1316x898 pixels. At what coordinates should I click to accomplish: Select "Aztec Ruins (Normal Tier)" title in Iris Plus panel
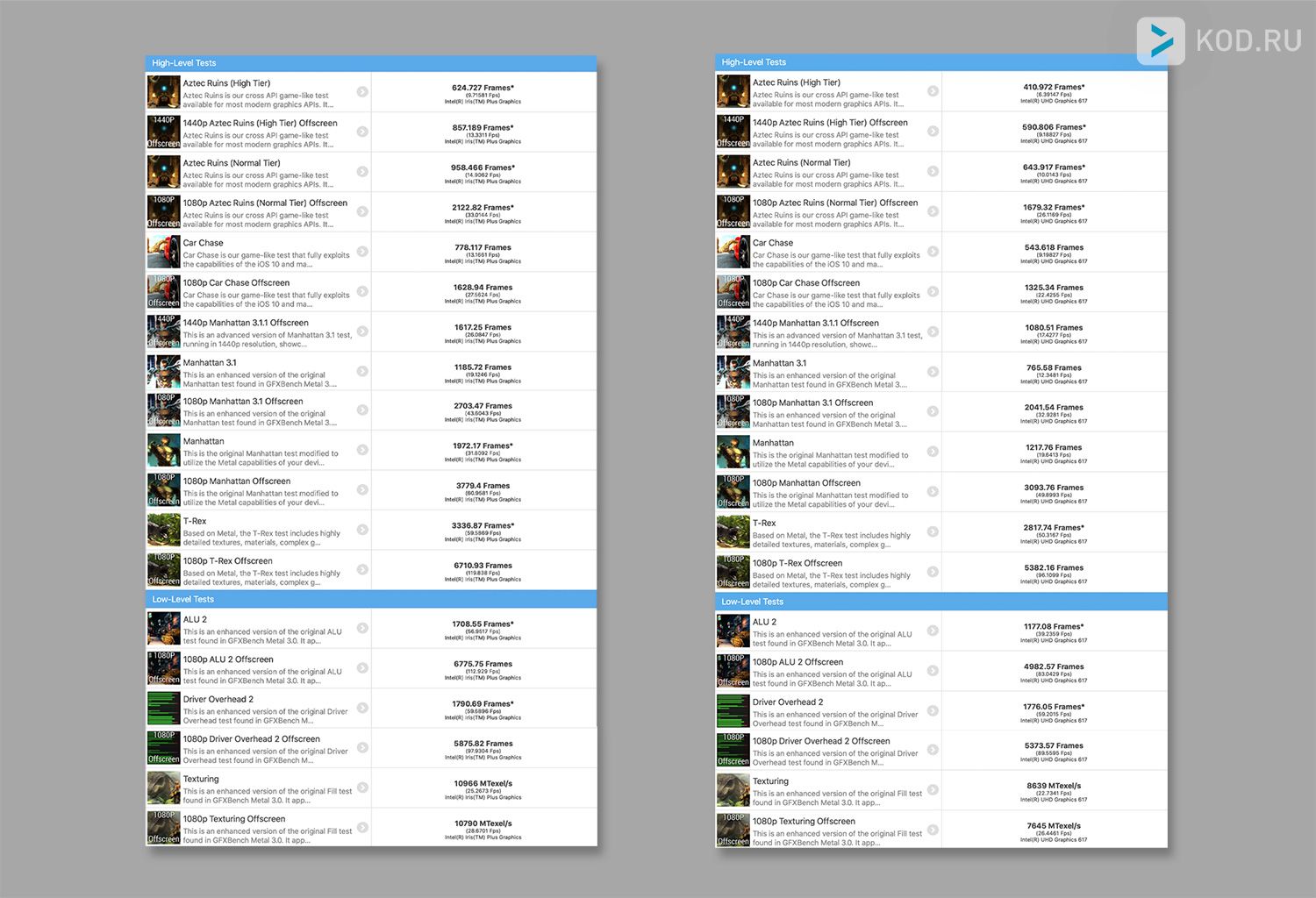[232, 163]
